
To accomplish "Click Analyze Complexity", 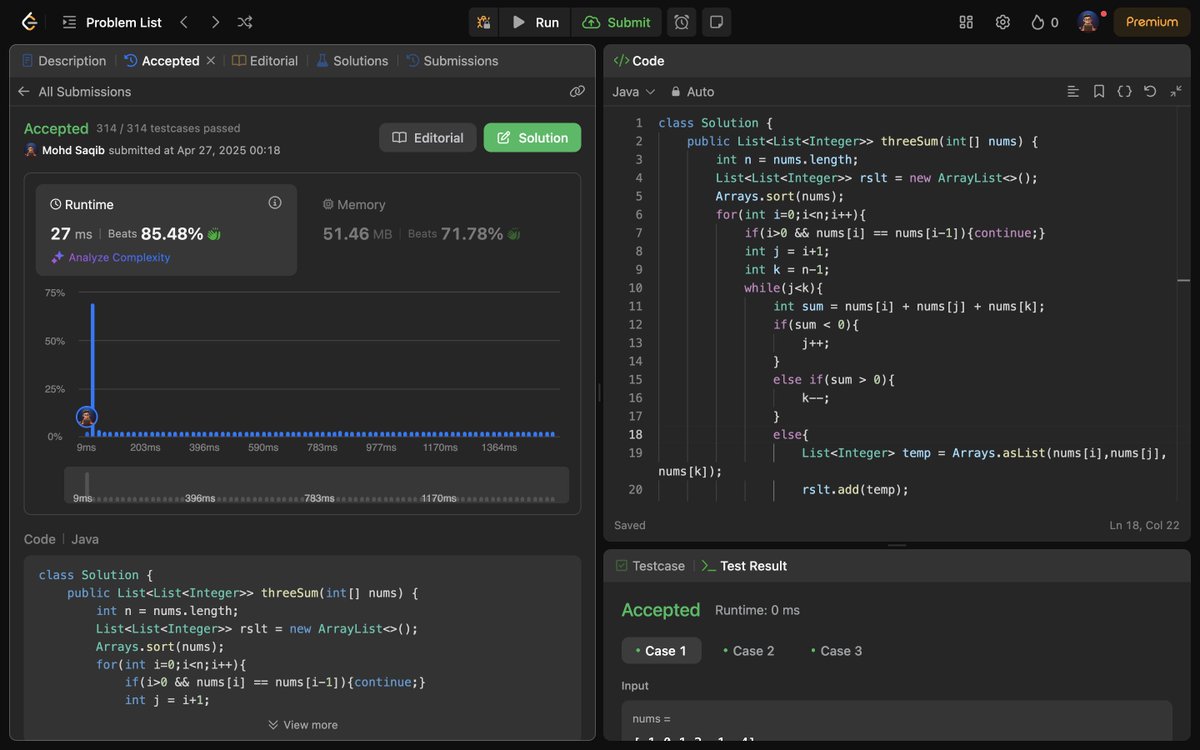I will tap(111, 257).
